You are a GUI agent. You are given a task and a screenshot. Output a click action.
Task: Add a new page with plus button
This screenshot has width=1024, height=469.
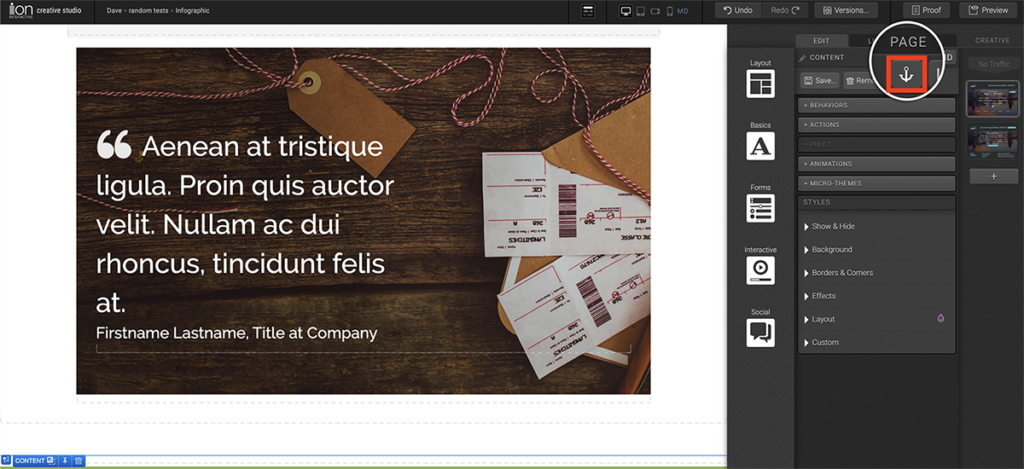tap(991, 176)
